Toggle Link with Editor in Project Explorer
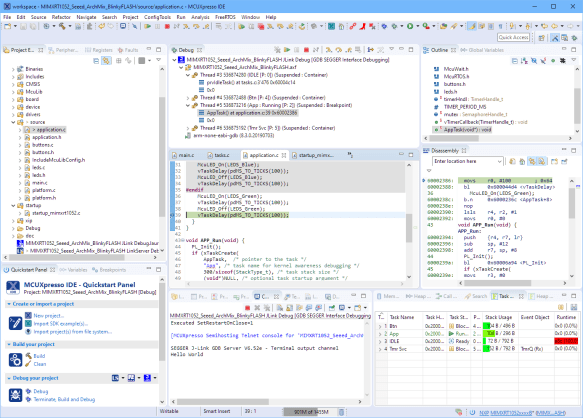 click(x=106, y=61)
